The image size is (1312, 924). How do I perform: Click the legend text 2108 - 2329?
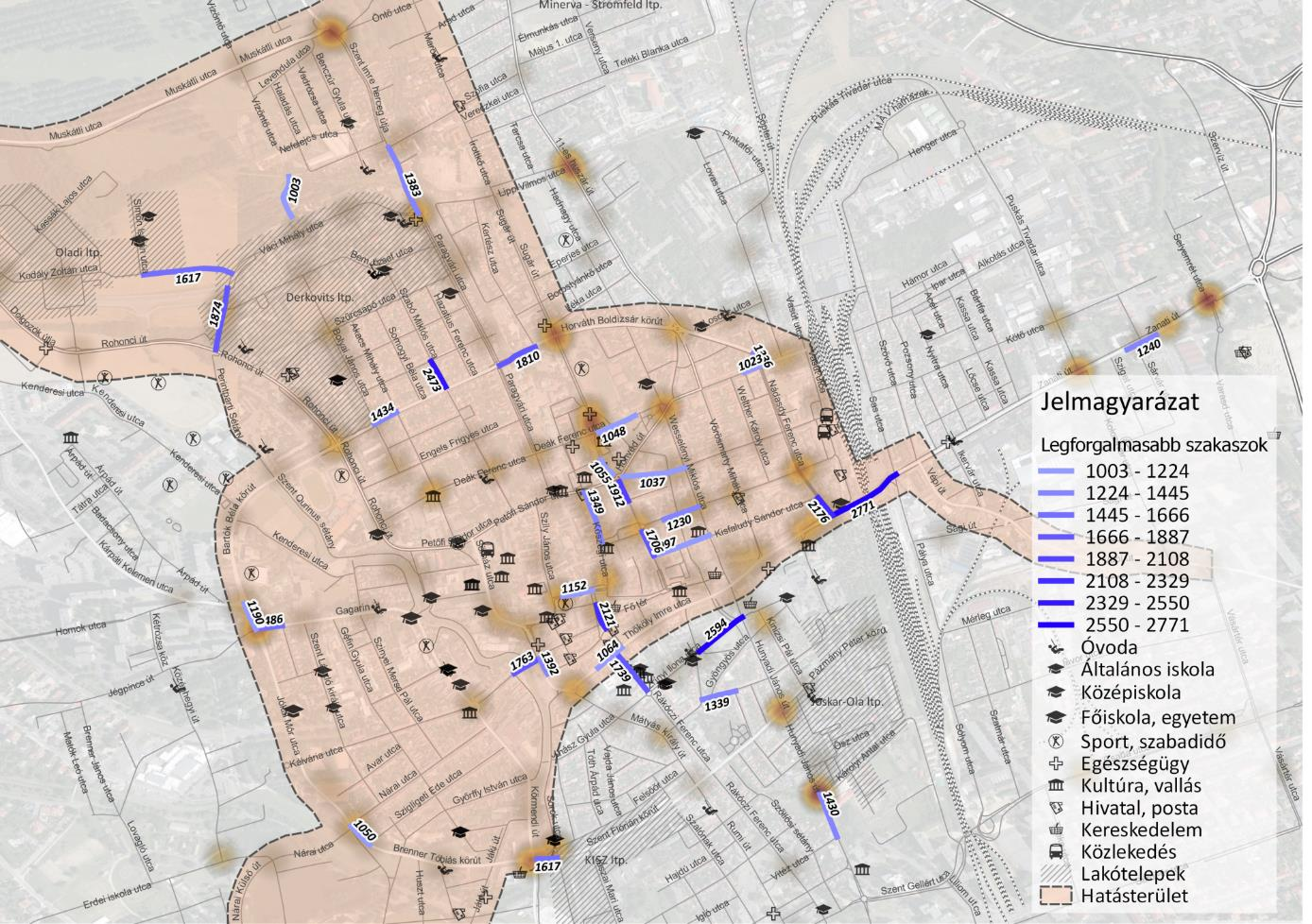1137,581
